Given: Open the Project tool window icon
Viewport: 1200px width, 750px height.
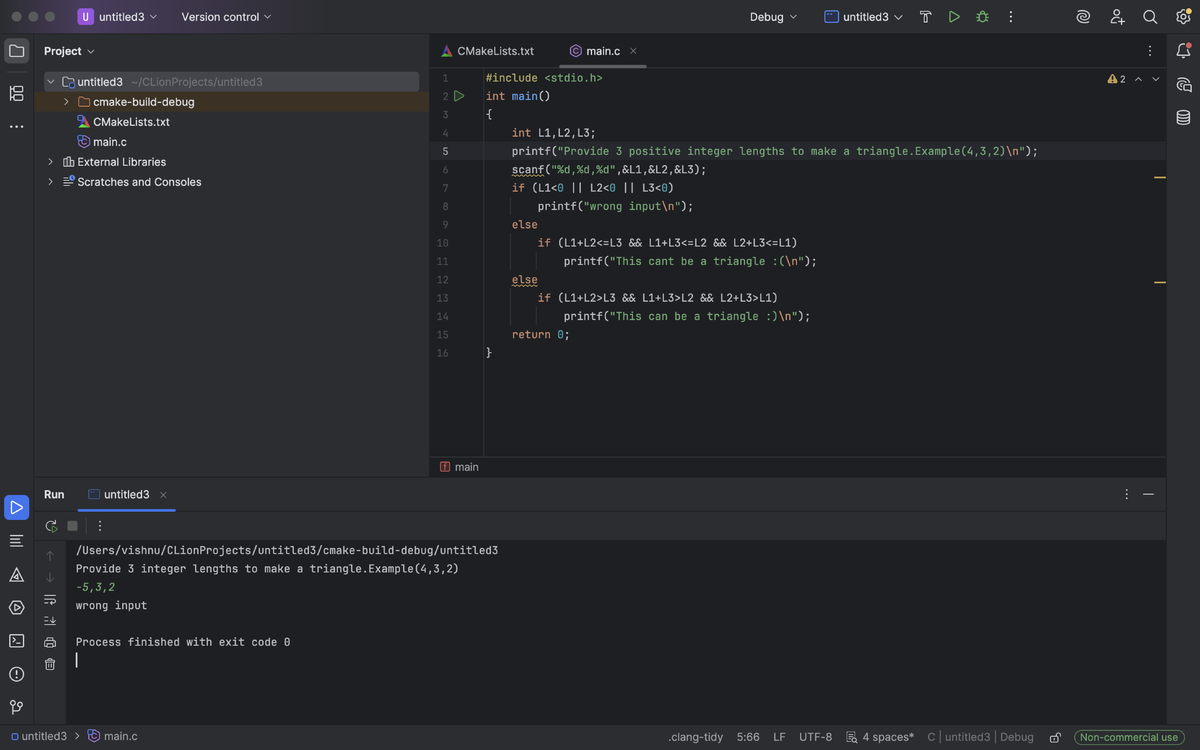Looking at the screenshot, I should [x=16, y=51].
